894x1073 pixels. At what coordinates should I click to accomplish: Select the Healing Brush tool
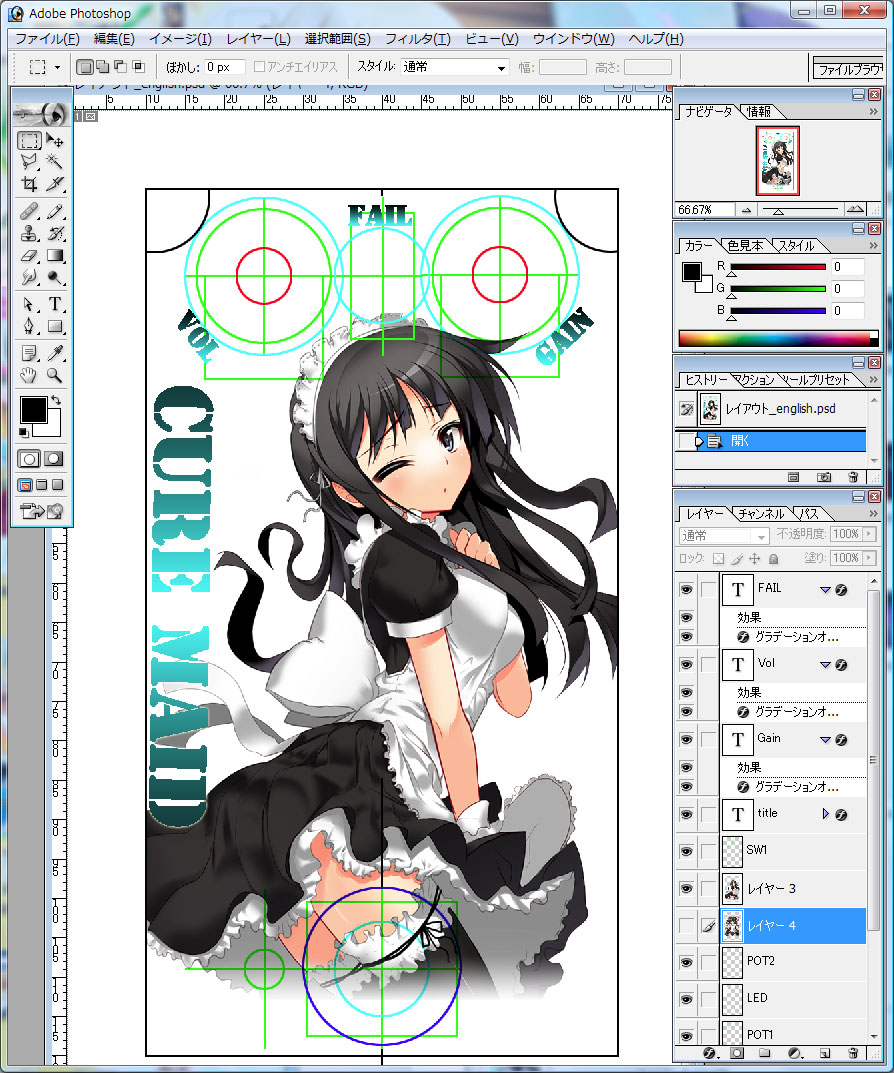coord(29,211)
